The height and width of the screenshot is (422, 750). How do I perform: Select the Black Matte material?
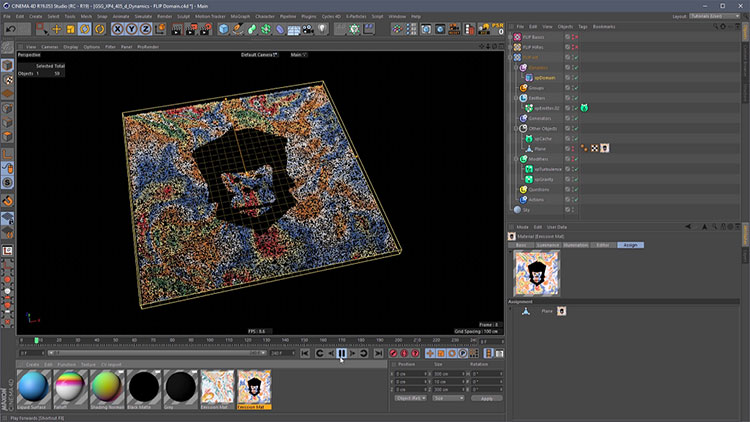[143, 389]
